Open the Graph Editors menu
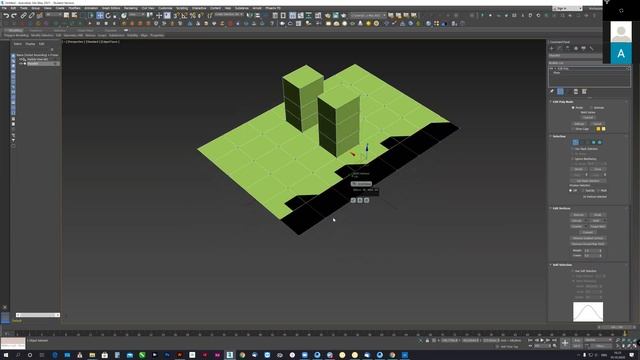The width and height of the screenshot is (640, 360). tap(111, 8)
